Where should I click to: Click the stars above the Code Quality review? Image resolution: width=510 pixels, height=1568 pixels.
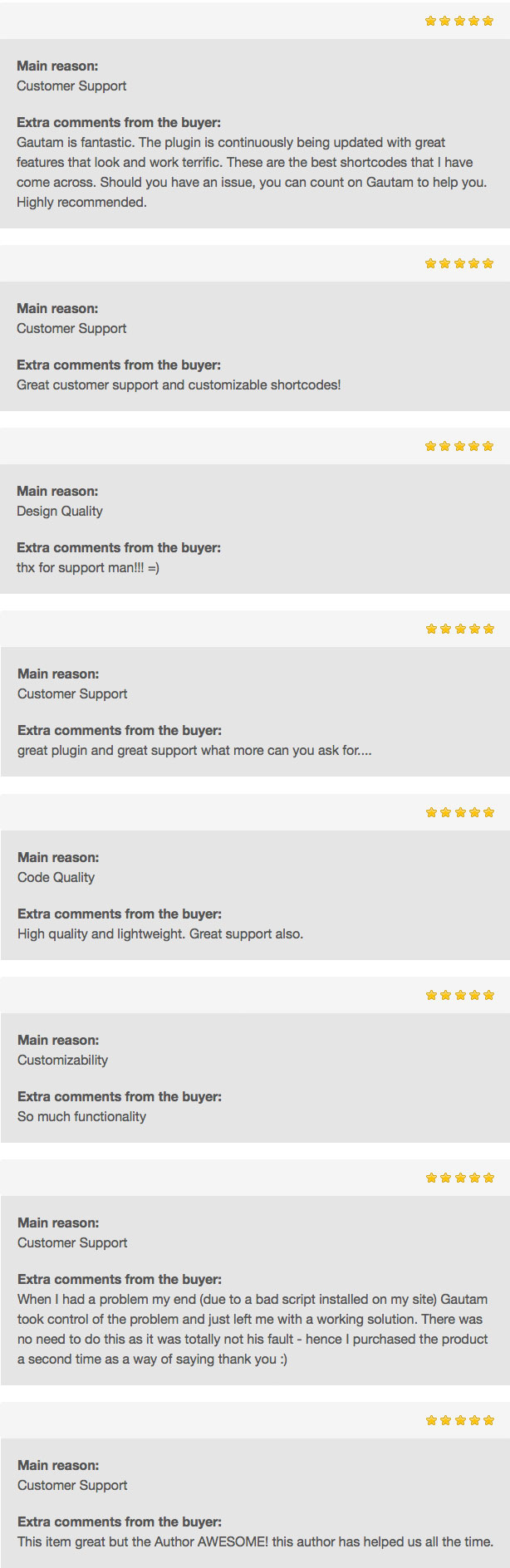tap(460, 812)
